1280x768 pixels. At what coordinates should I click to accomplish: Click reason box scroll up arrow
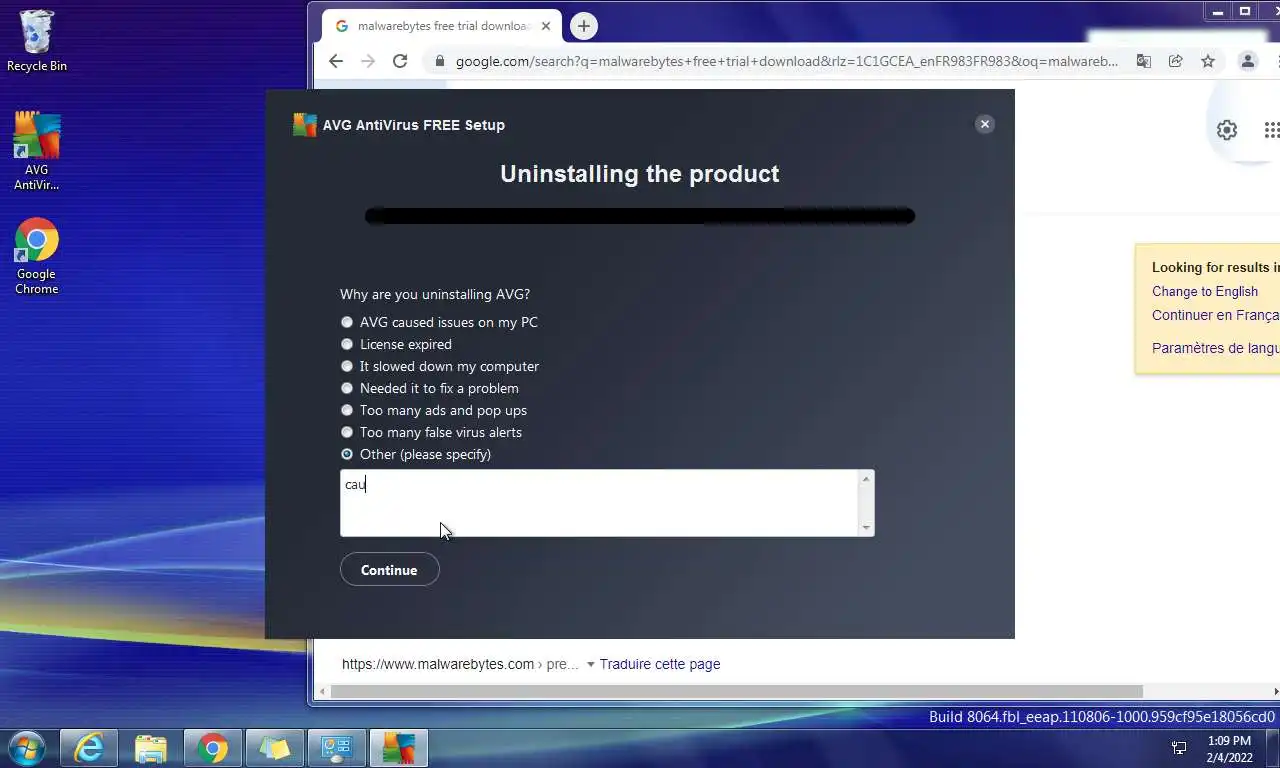866,479
